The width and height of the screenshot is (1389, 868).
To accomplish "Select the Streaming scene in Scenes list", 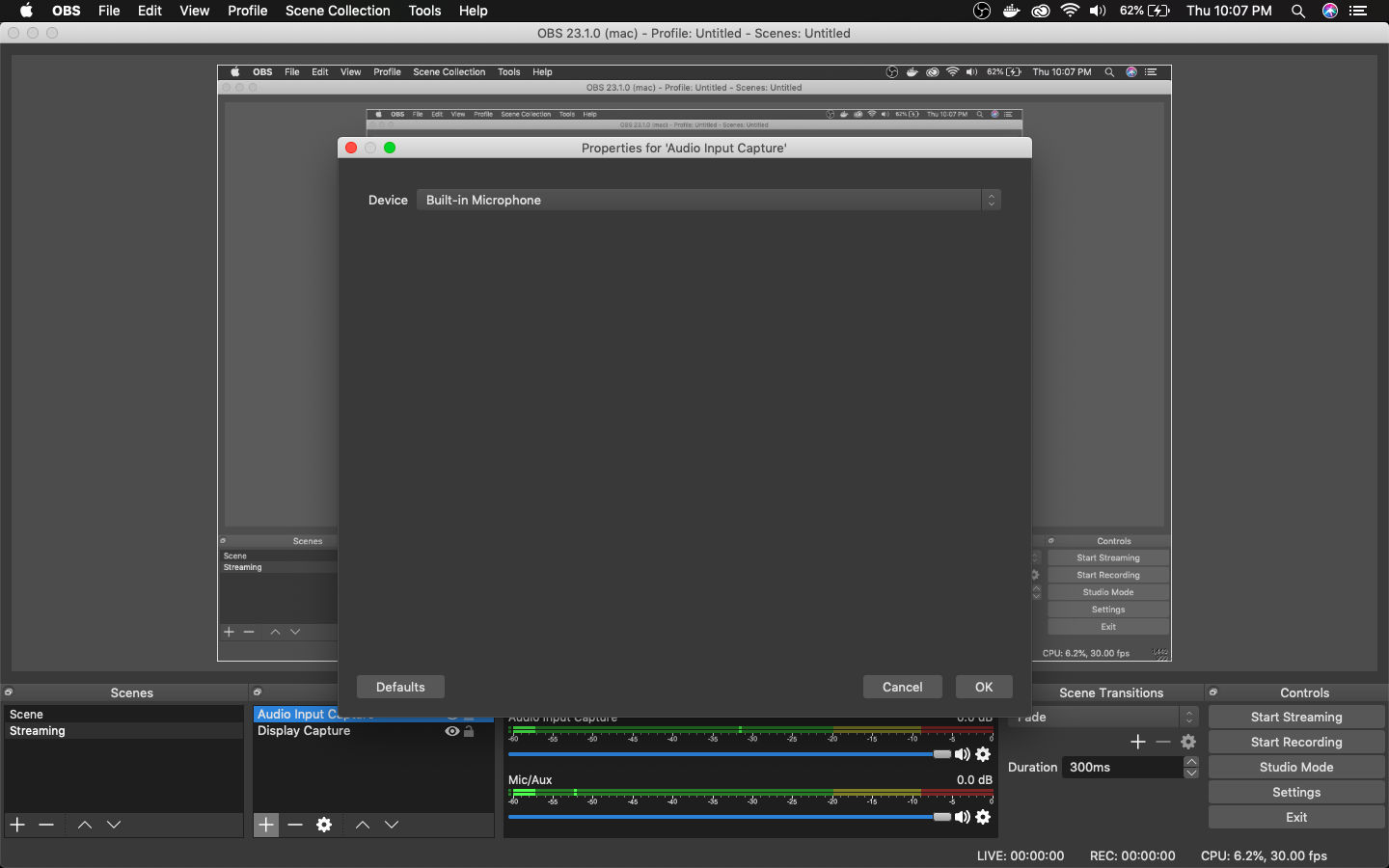I will point(123,731).
